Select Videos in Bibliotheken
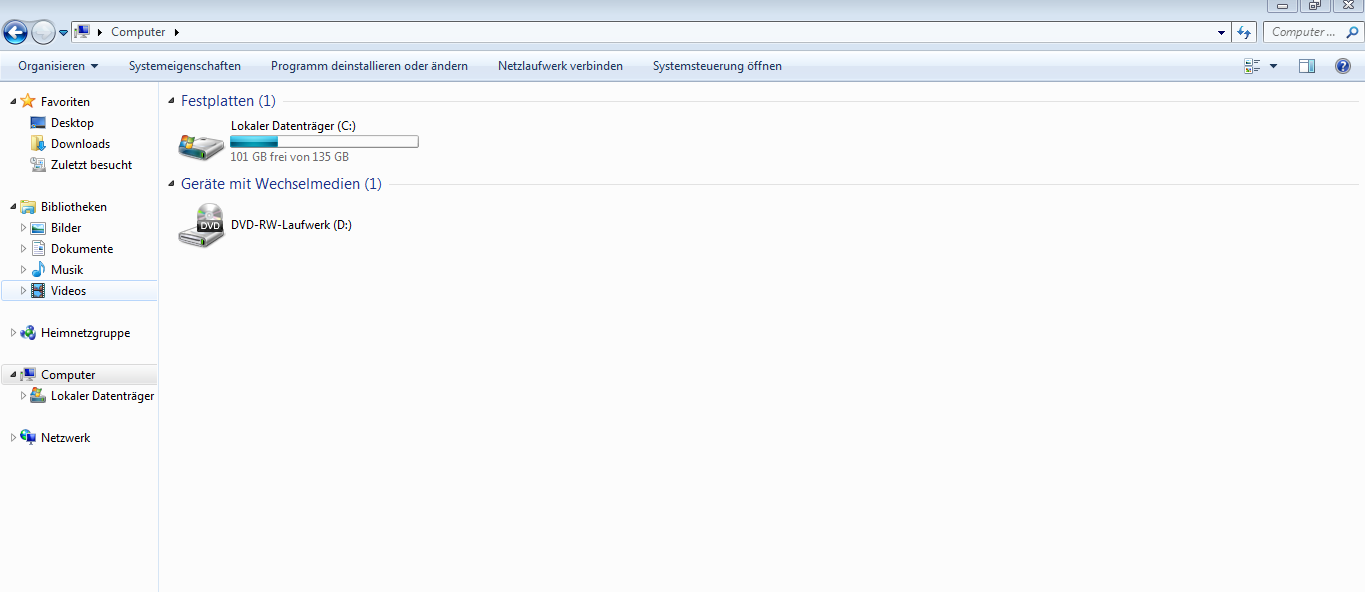The image size is (1365, 592). [68, 291]
